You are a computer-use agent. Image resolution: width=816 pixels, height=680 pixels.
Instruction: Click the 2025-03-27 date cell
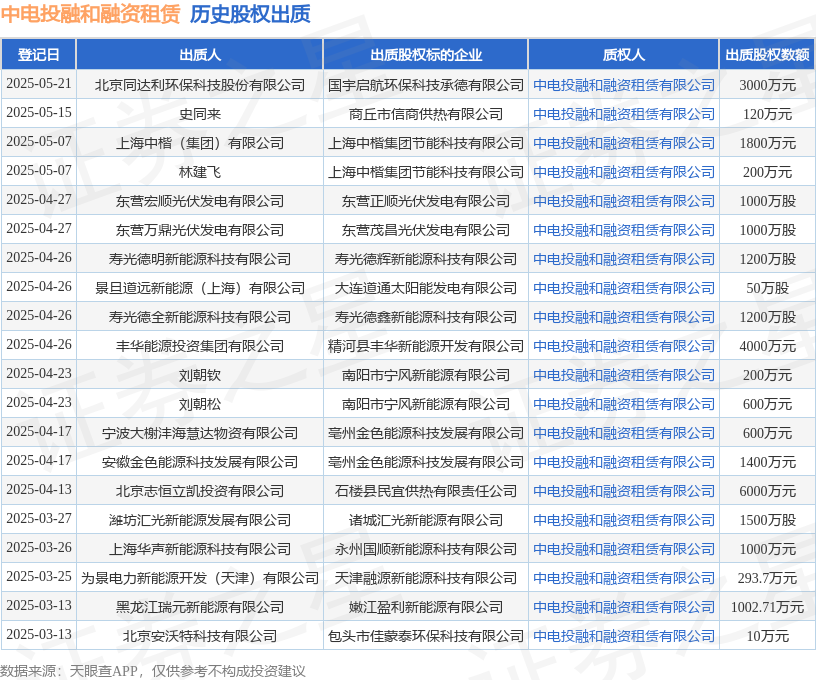39,518
